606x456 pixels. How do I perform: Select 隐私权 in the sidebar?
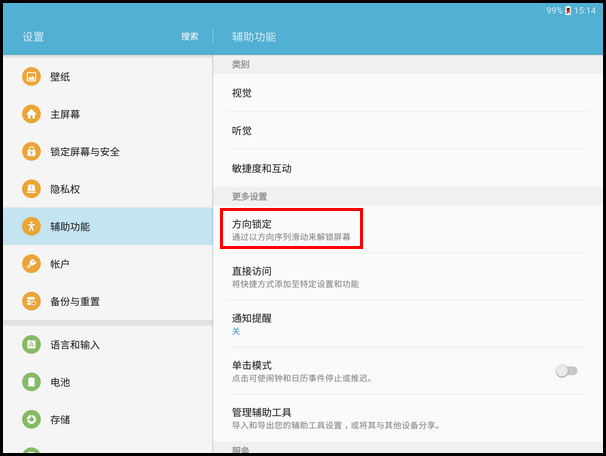(108, 189)
